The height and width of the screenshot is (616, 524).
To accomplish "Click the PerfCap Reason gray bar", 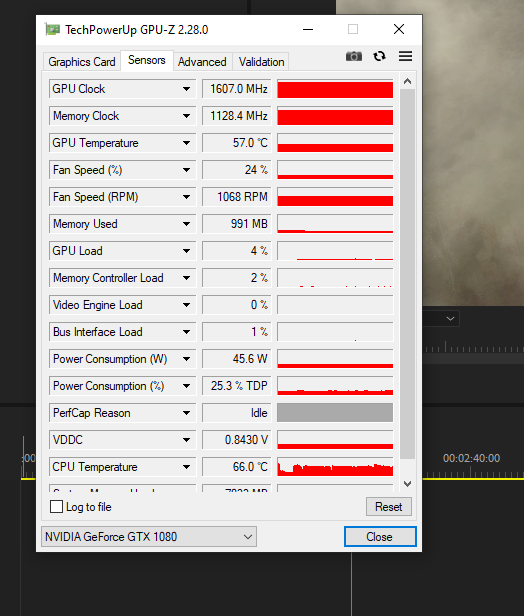I will click(335, 413).
